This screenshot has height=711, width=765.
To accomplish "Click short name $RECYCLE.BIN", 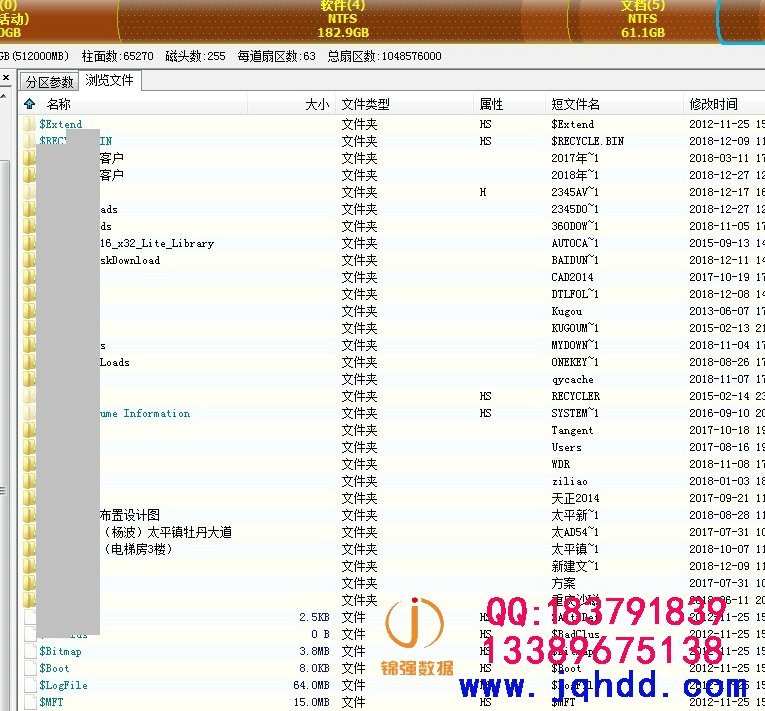I will 587,141.
